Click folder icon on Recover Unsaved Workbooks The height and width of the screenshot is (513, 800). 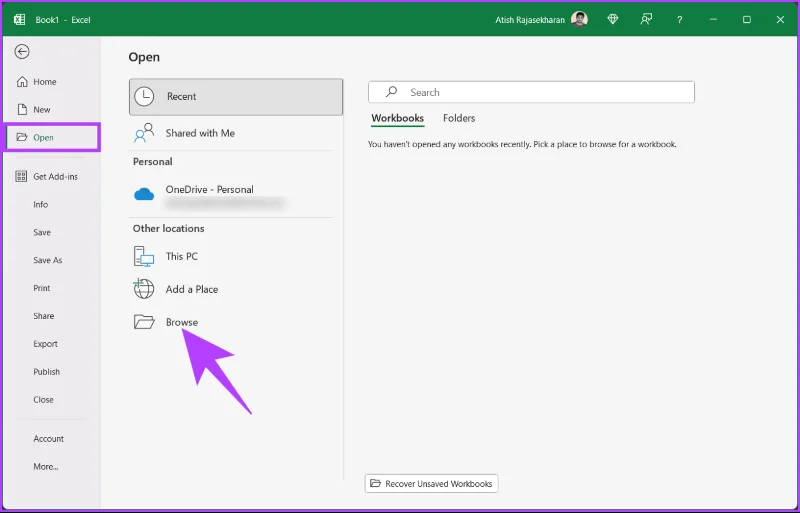tap(376, 483)
